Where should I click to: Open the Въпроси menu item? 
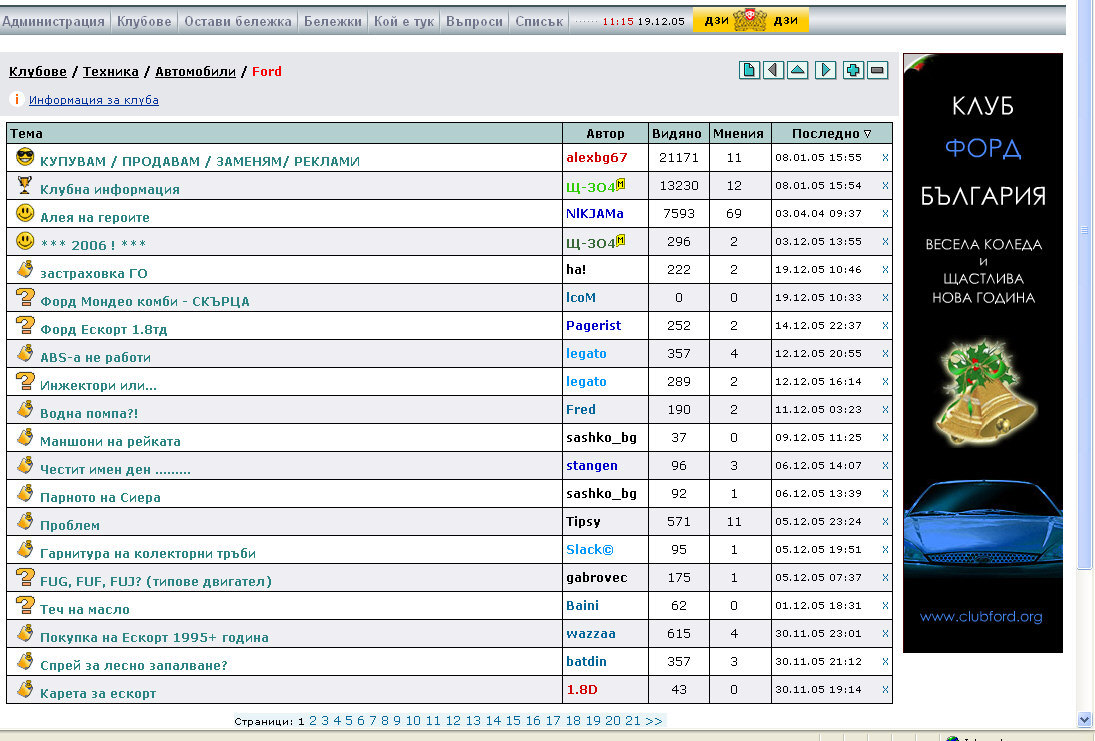(x=474, y=21)
